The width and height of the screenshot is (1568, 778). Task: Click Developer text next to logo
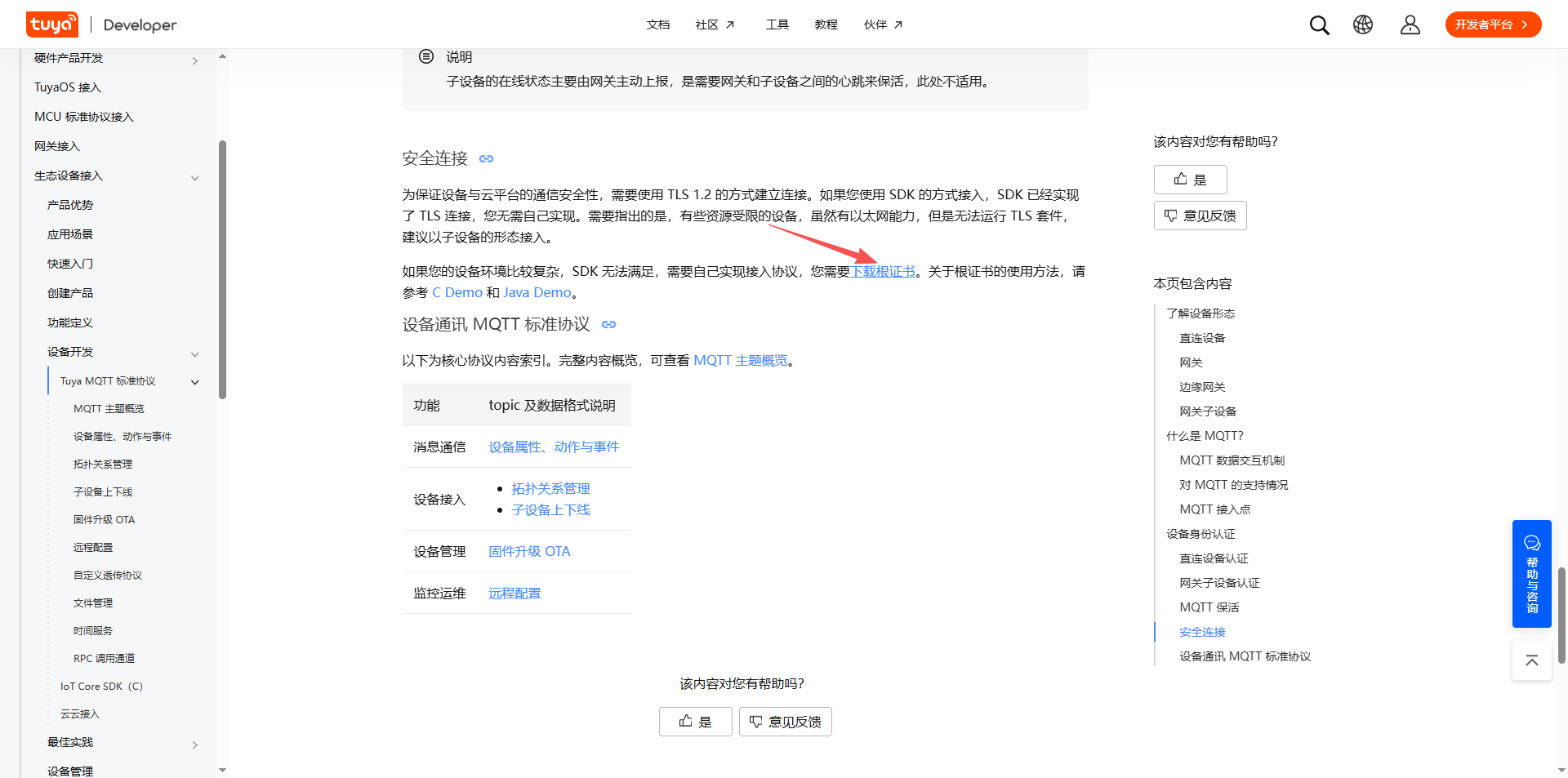[140, 25]
